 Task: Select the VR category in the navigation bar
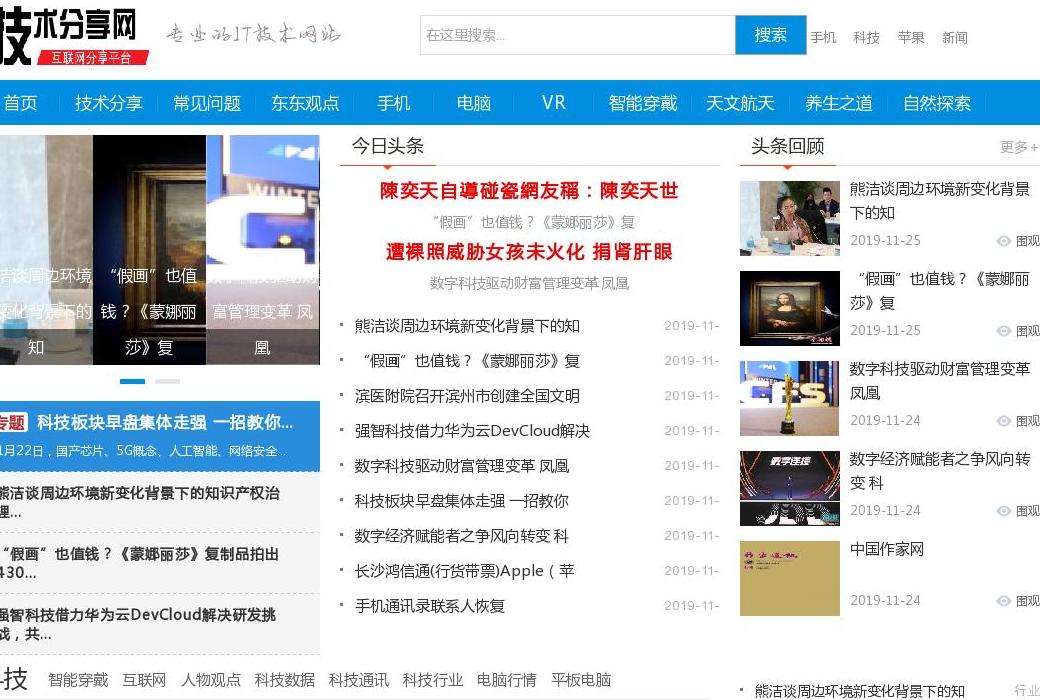click(553, 103)
